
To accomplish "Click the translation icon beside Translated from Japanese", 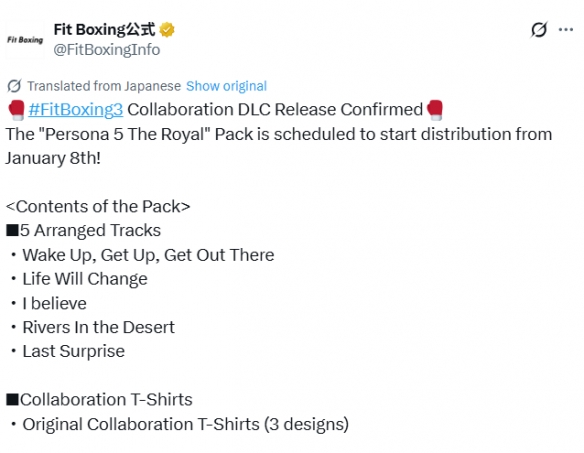I will (14, 86).
